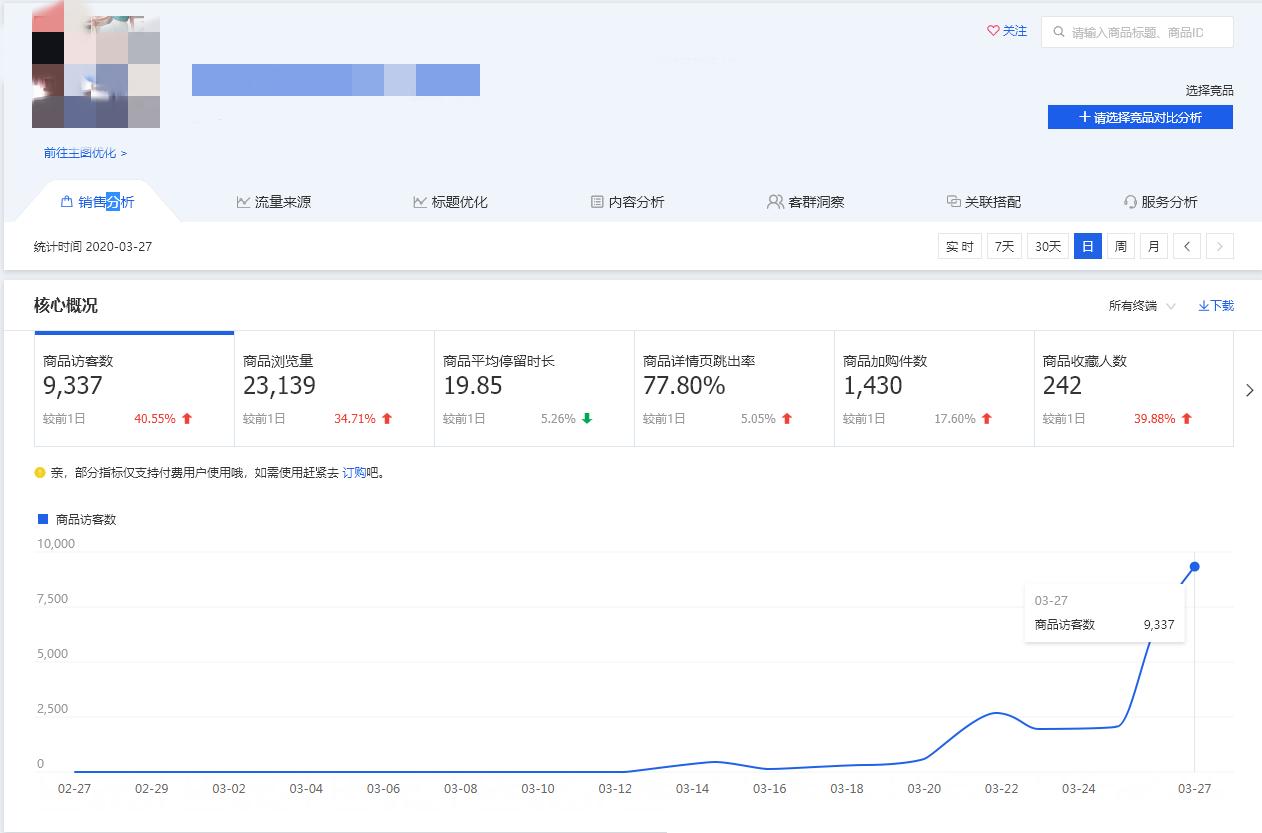Screen dimensions: 1262x833
Task: Click the 请选择竞品对比分析 comparison button
Action: [x=1140, y=117]
